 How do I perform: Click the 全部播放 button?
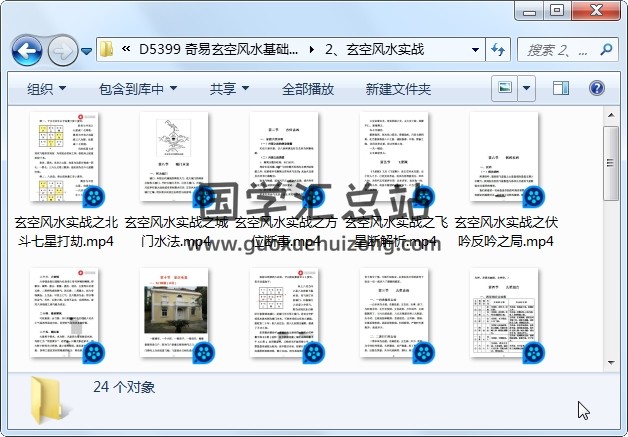click(x=308, y=89)
